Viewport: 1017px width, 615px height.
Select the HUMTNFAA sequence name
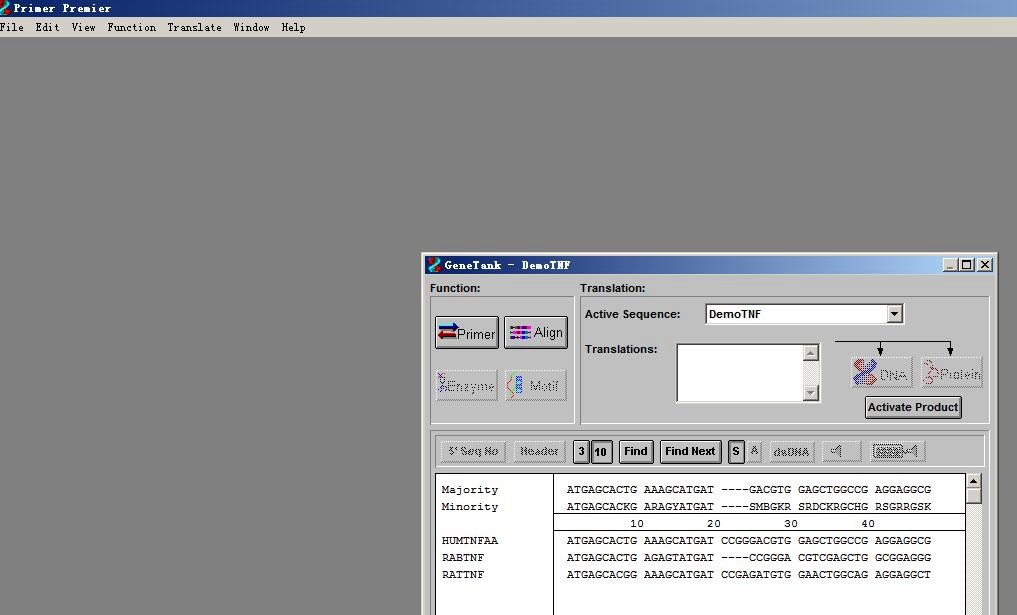pos(470,540)
